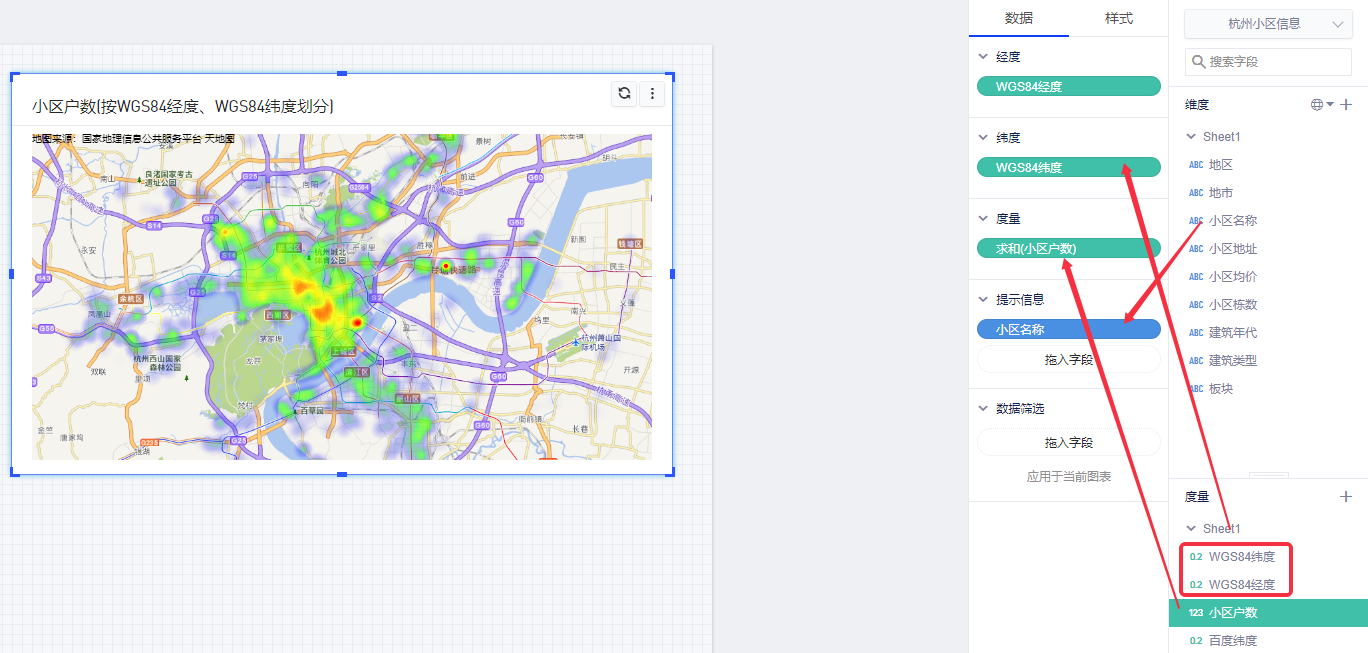Click the globe icon beside 维度

click(x=1317, y=105)
